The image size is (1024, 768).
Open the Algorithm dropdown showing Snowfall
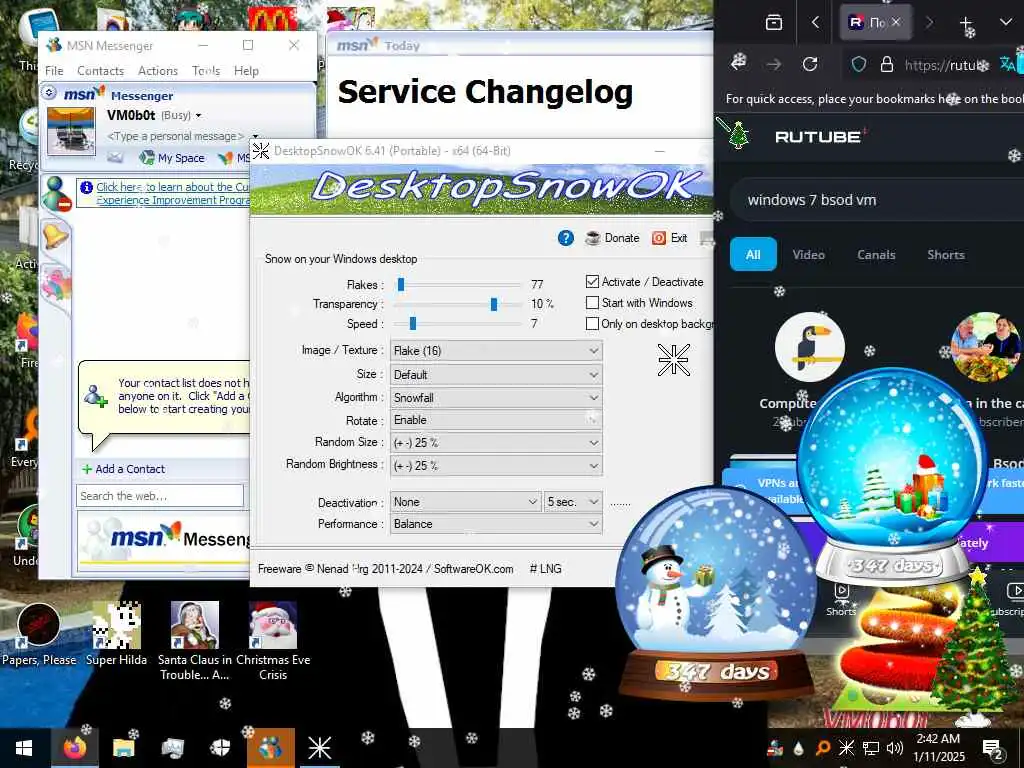click(496, 398)
